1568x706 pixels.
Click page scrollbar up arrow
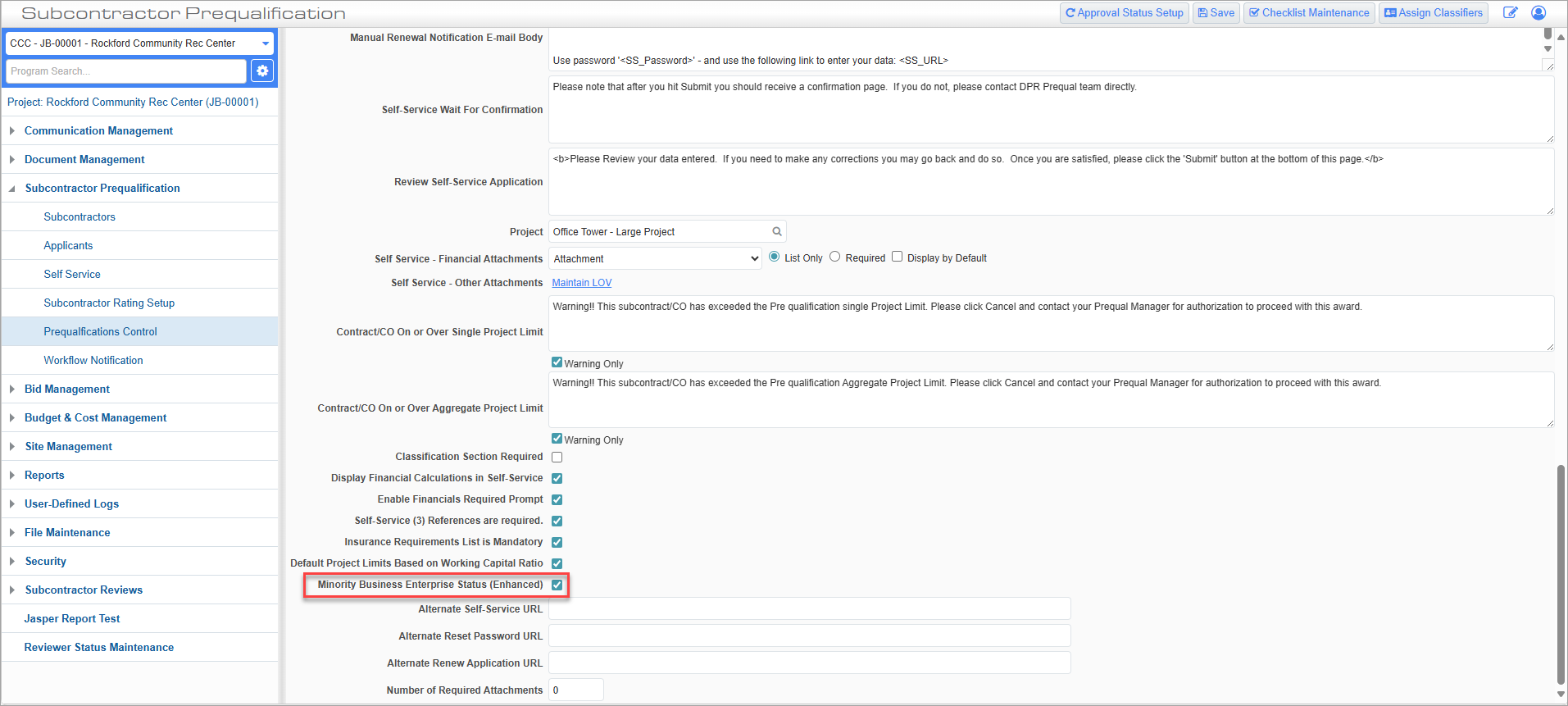(1561, 36)
